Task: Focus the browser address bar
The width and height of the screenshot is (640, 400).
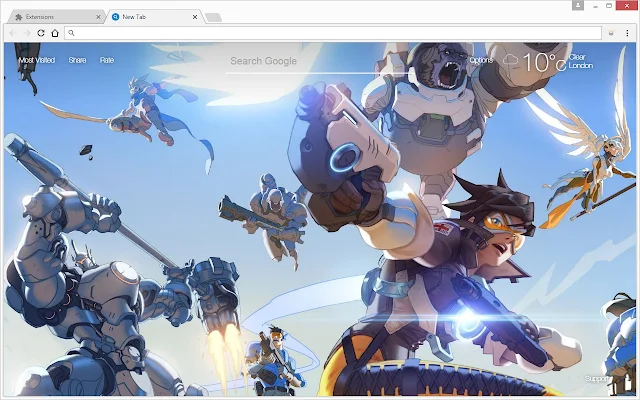Action: point(333,33)
